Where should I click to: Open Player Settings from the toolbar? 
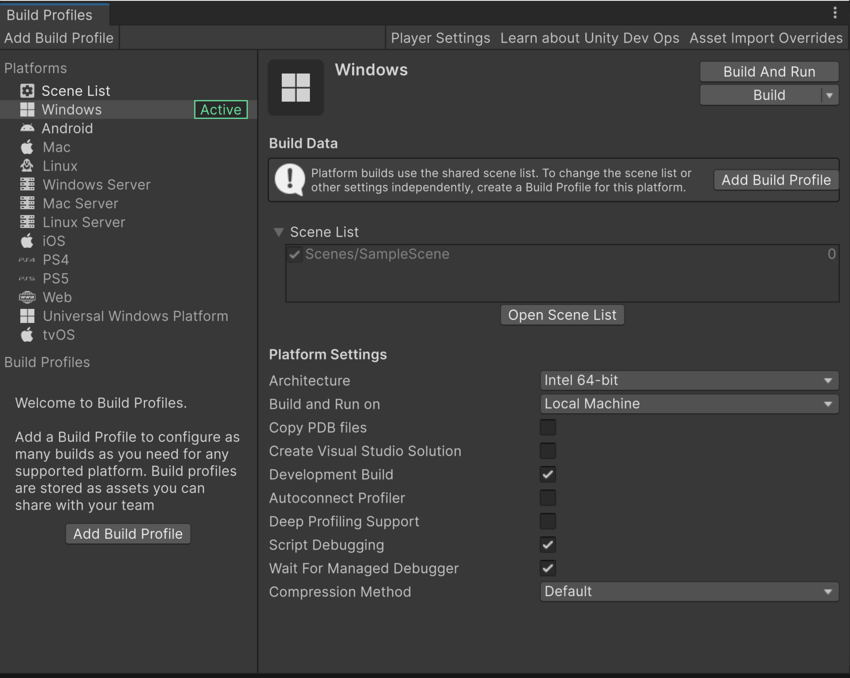[x=440, y=38]
